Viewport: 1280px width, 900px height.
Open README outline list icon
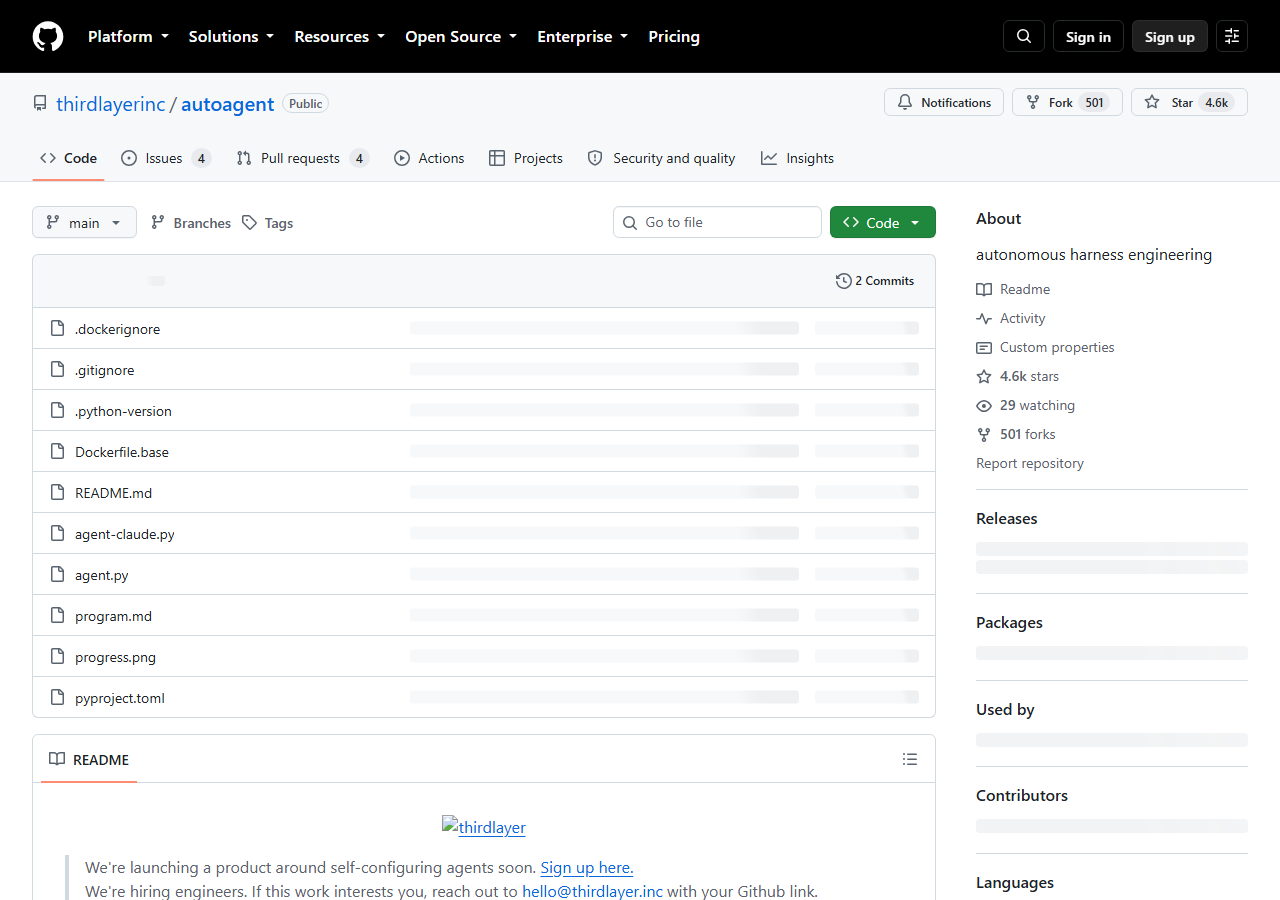coord(910,760)
